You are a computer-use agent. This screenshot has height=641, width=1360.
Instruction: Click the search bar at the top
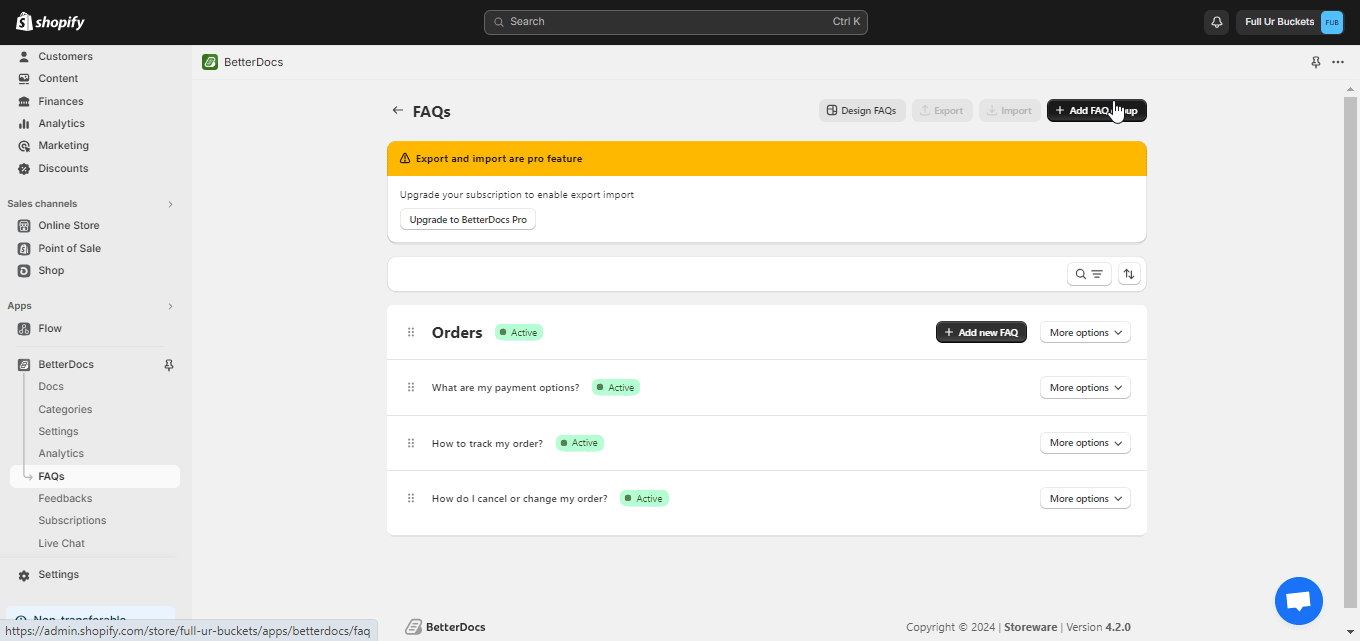coord(675,21)
